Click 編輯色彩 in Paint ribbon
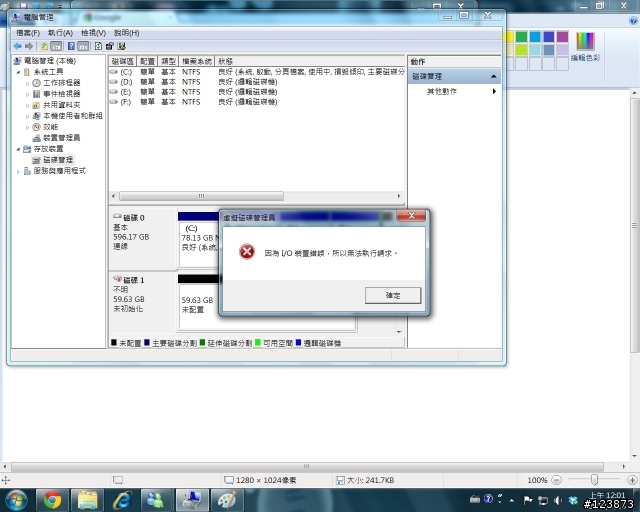 click(x=585, y=46)
